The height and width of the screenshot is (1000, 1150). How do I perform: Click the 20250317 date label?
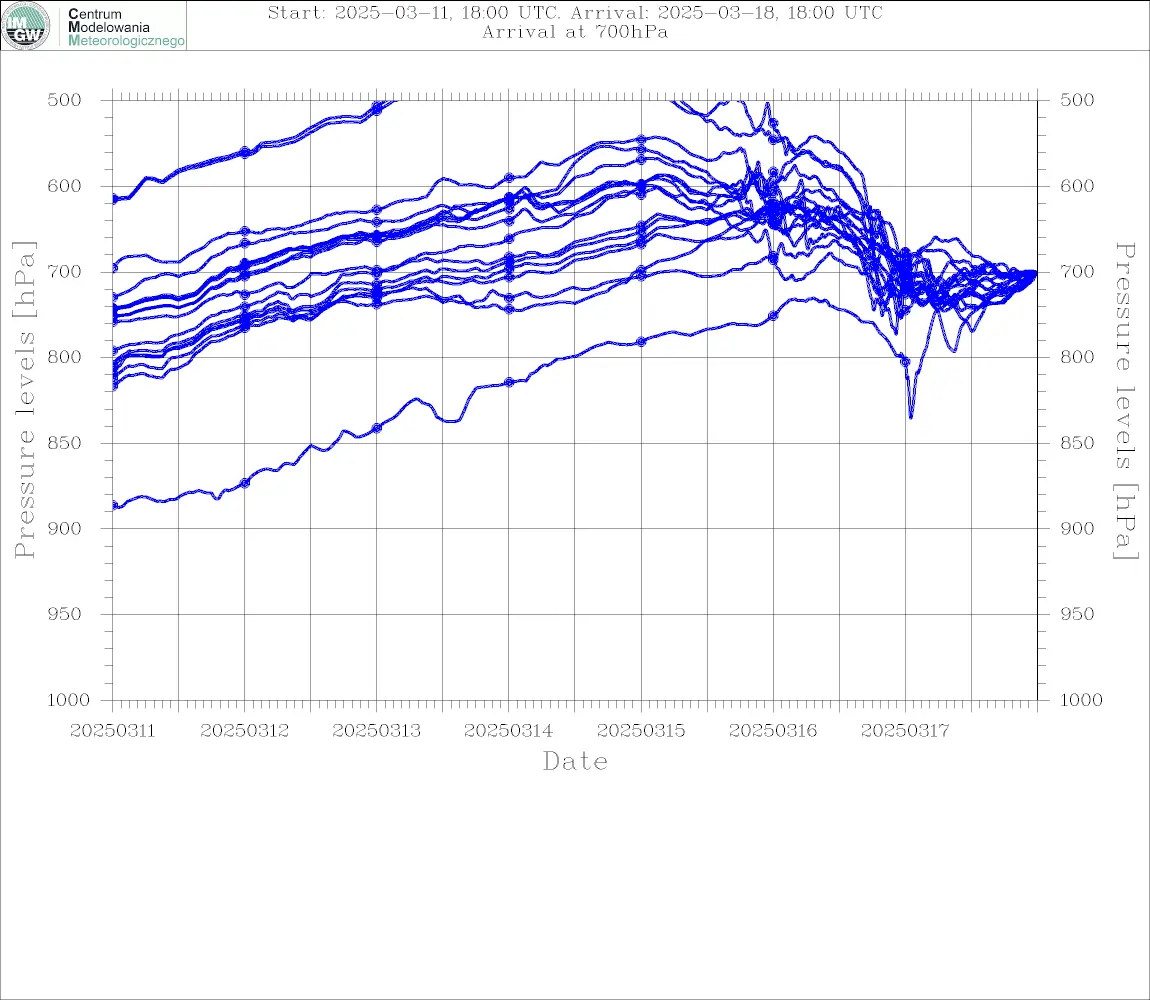coord(905,731)
